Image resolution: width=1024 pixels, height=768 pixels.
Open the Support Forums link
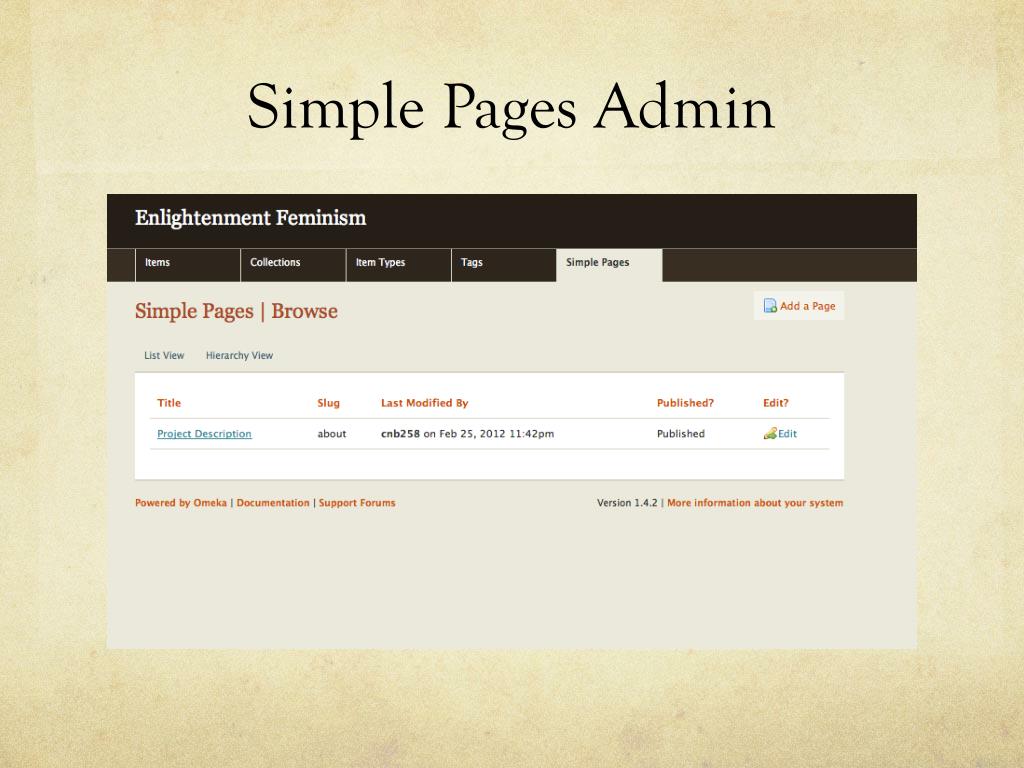click(357, 503)
